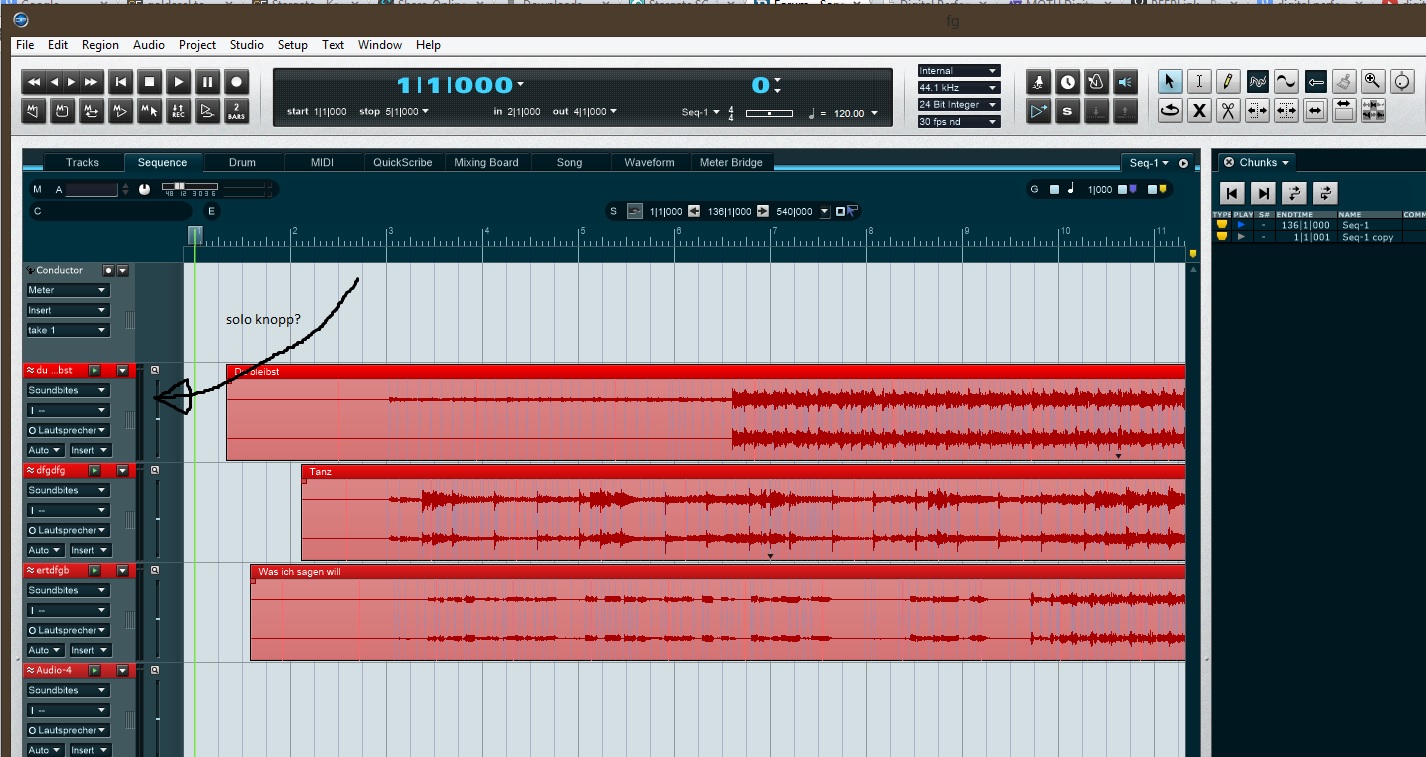Click the stop time 5|1|000 value
The width and height of the screenshot is (1426, 757).
(x=402, y=112)
